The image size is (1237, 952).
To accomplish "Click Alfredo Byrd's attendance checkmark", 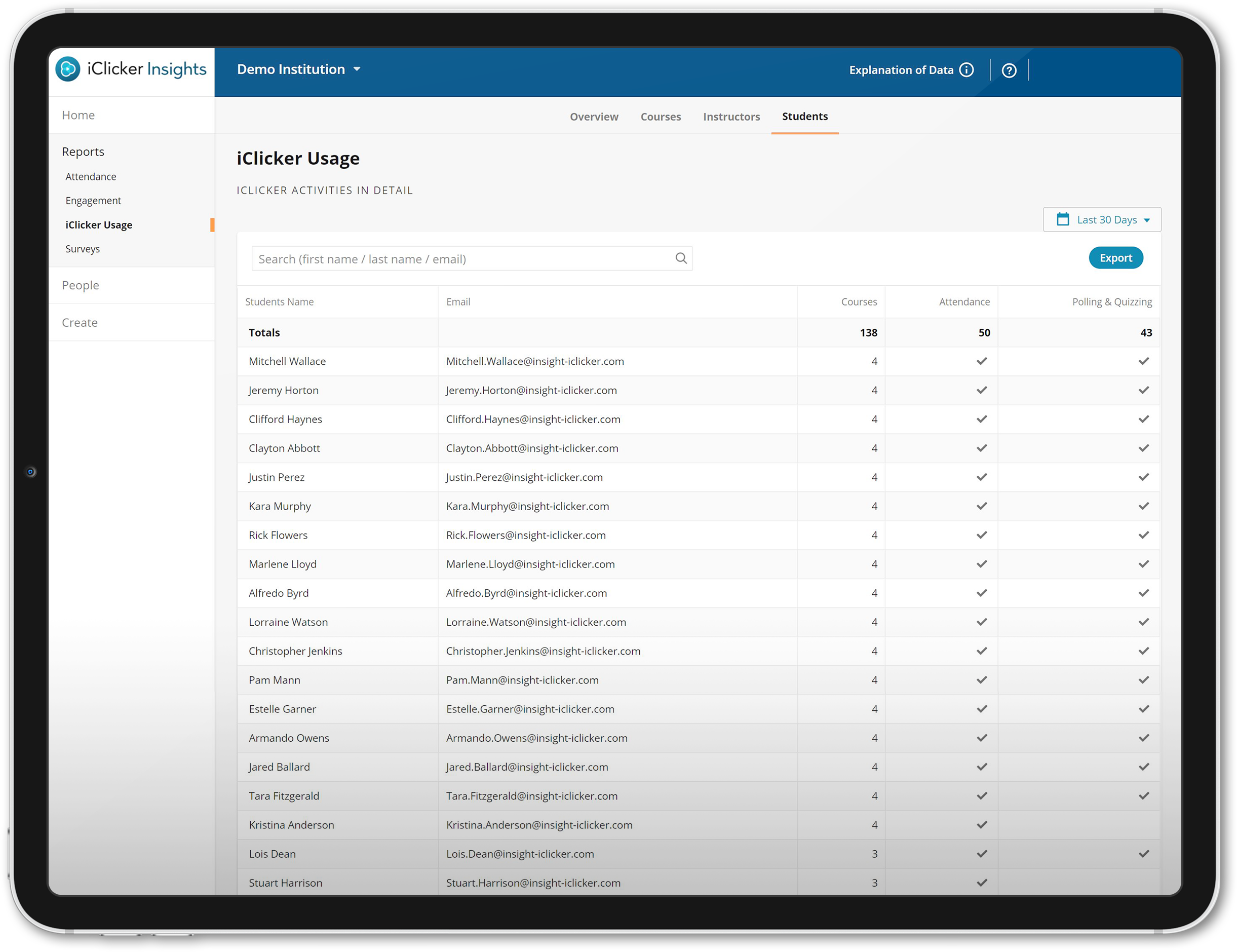I will click(982, 593).
